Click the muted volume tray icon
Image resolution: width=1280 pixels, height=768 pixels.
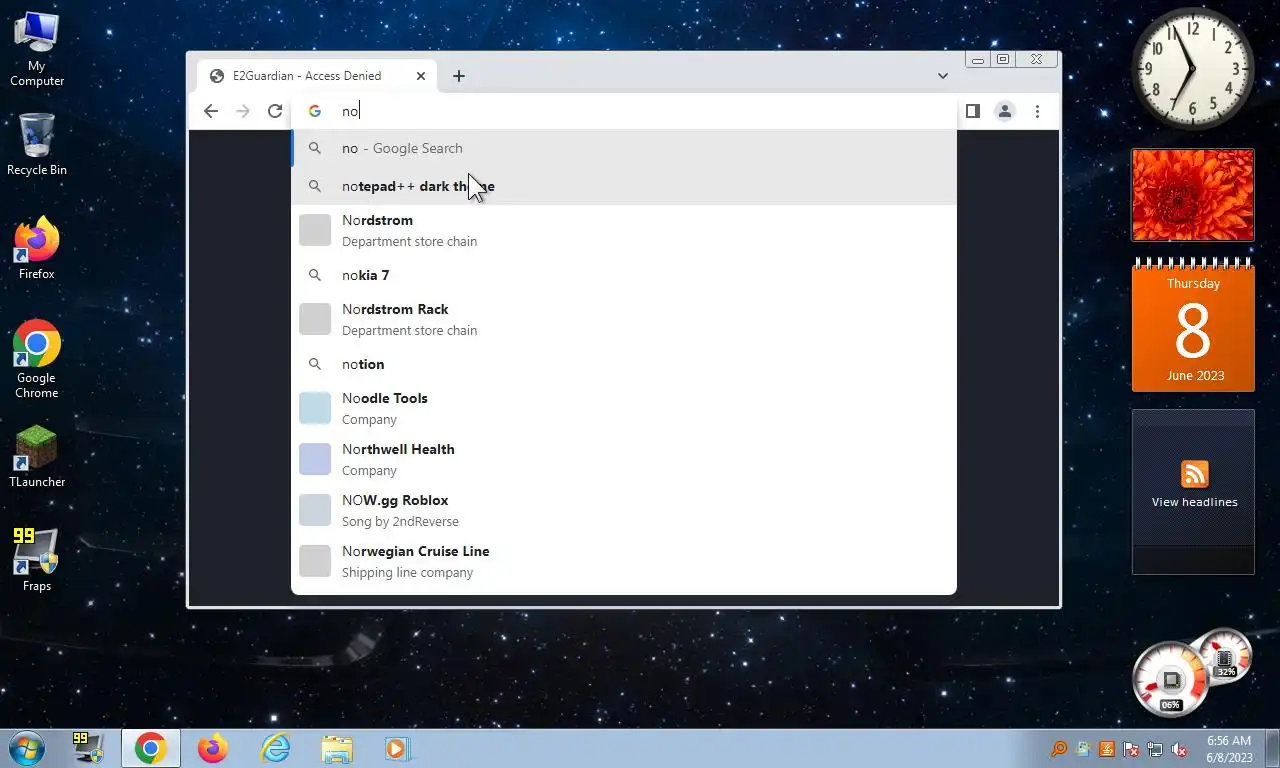click(x=1180, y=749)
